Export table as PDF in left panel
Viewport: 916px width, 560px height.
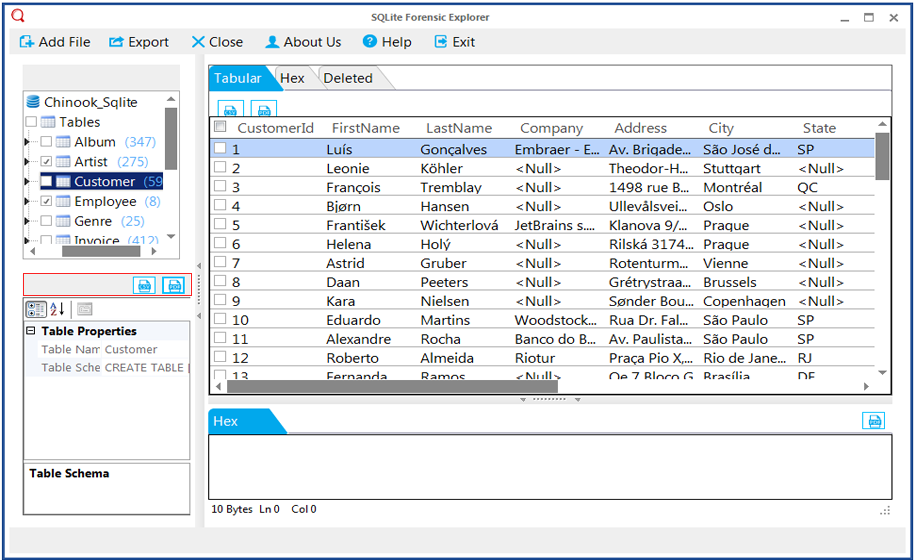[x=174, y=286]
